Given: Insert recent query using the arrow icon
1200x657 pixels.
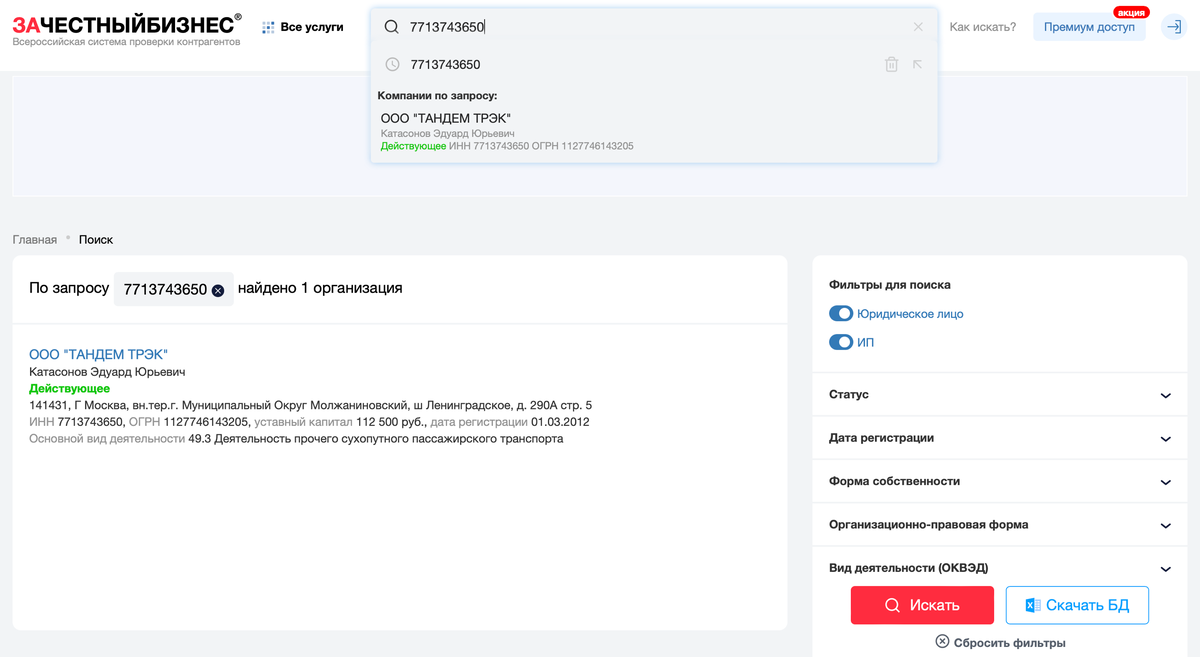Looking at the screenshot, I should tap(918, 64).
